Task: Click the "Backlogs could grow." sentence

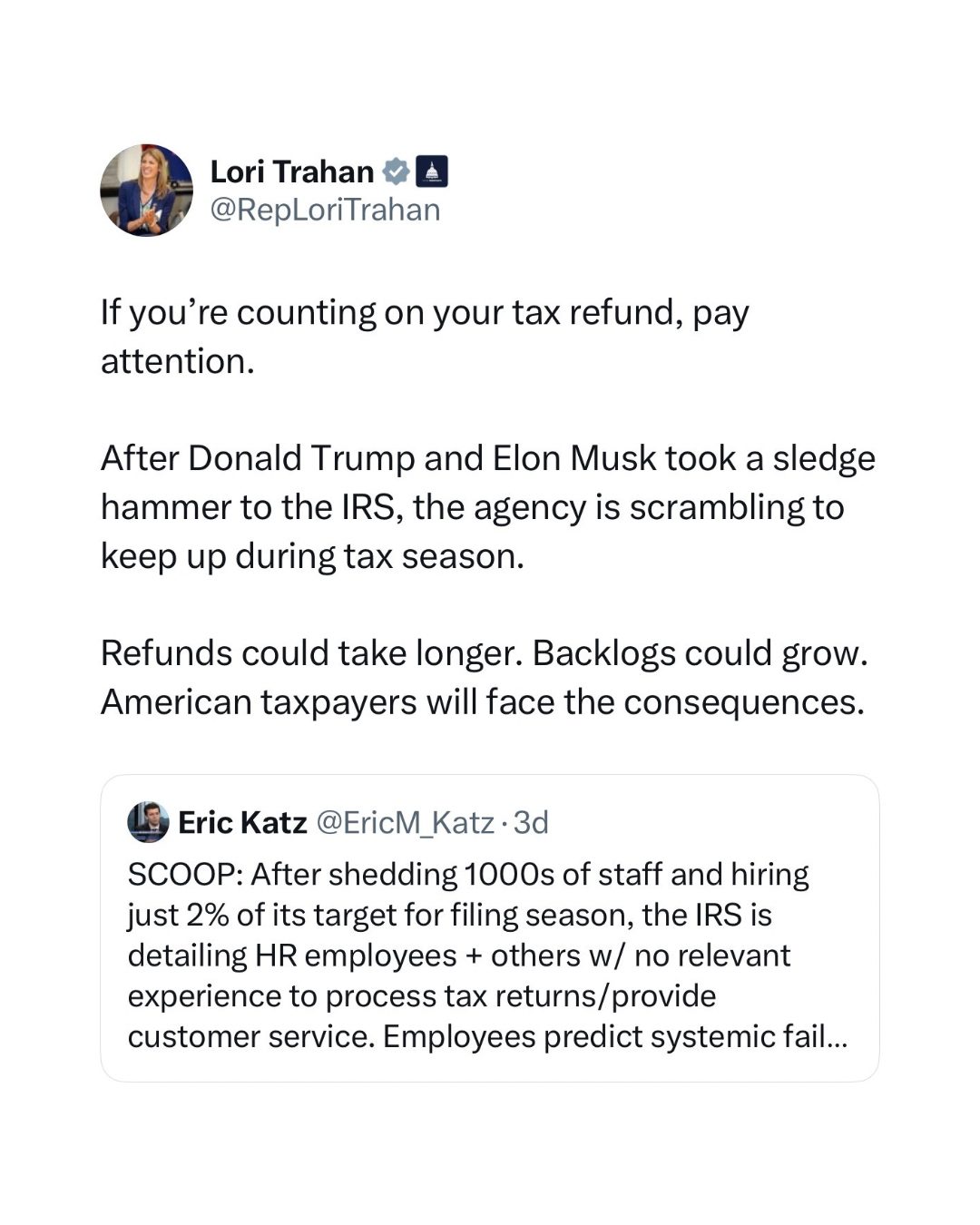Action: click(700, 653)
